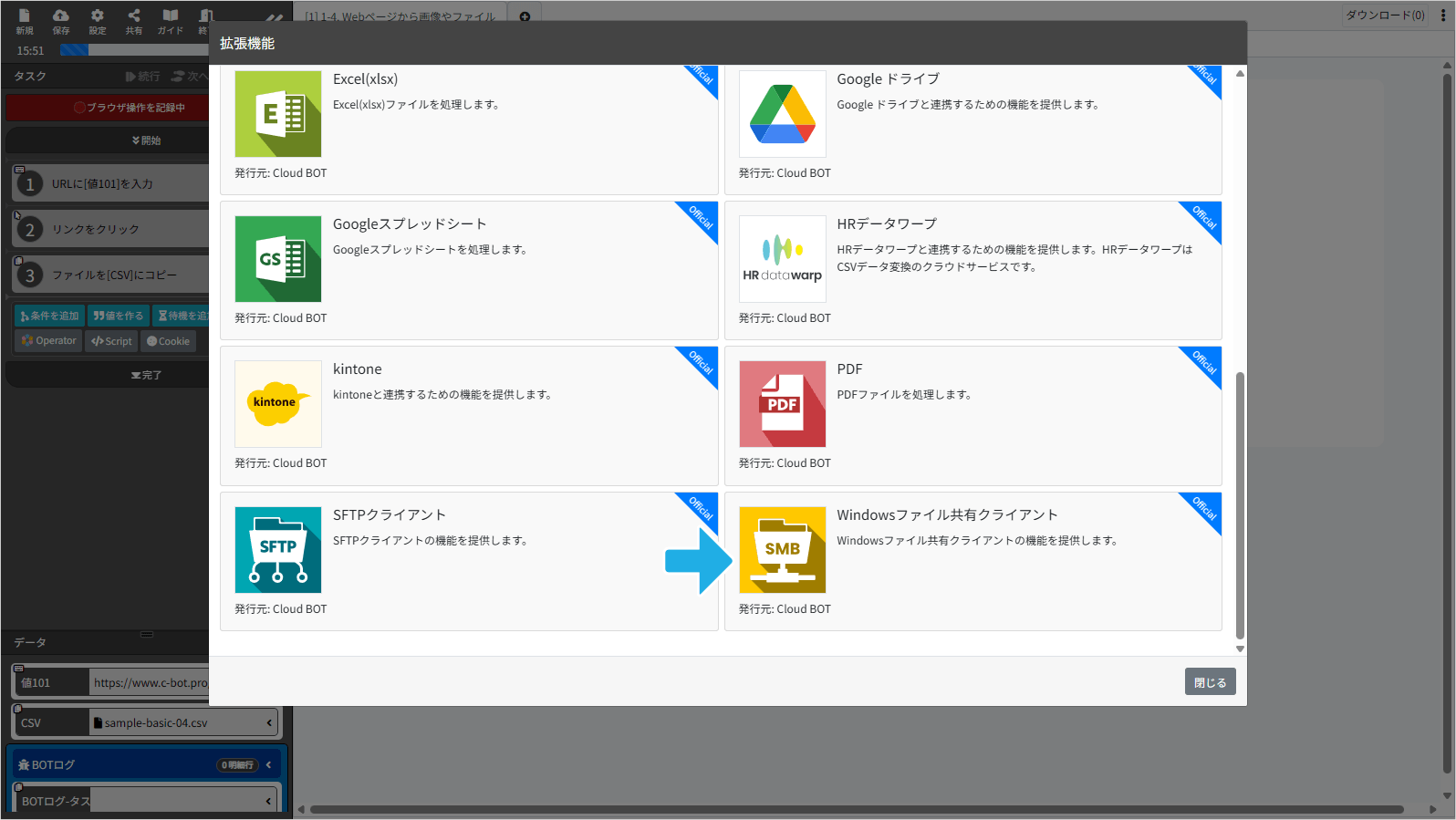Open the PDF extension icon
The width and height of the screenshot is (1456, 820).
783,404
